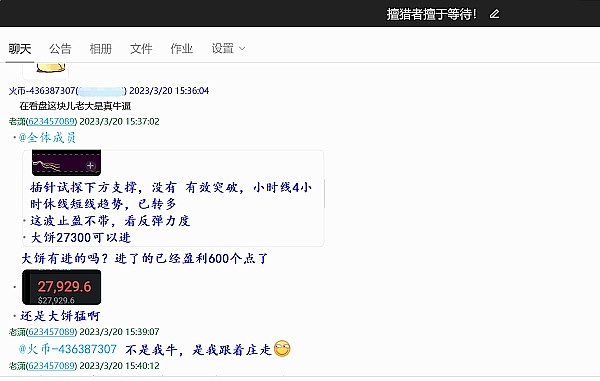Screen dimensions: 600x381
Task: Open the 聊天 tab
Action: tap(20, 49)
